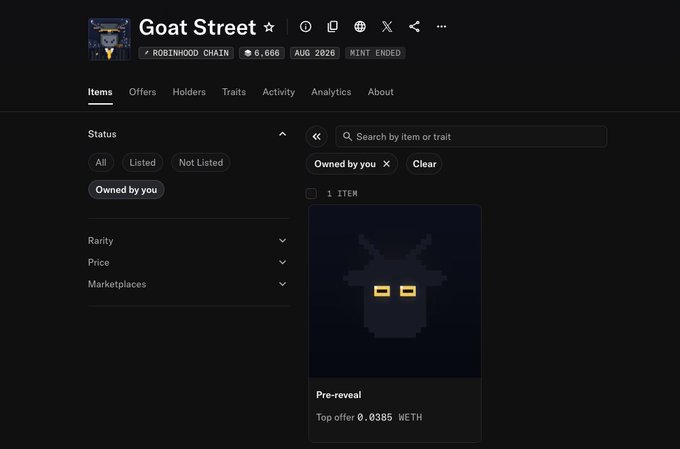Go to the Activity tab
680x449 pixels.
278,92
